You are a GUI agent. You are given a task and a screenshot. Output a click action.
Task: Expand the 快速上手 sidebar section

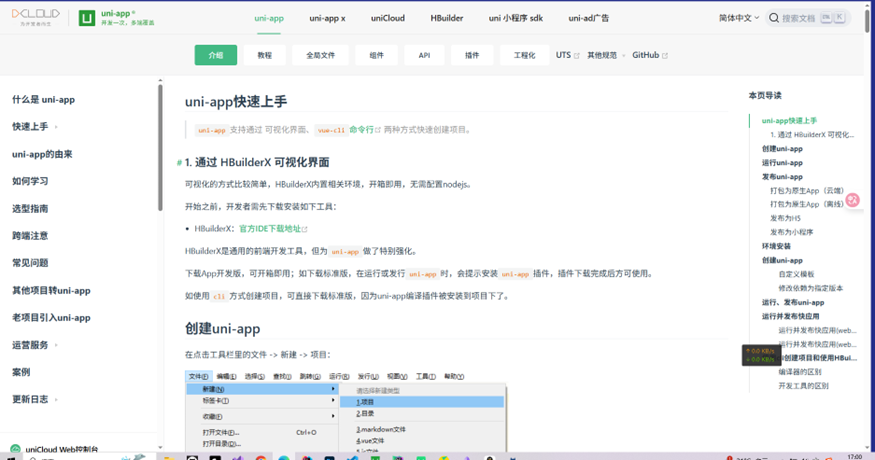pyautogui.click(x=35, y=127)
